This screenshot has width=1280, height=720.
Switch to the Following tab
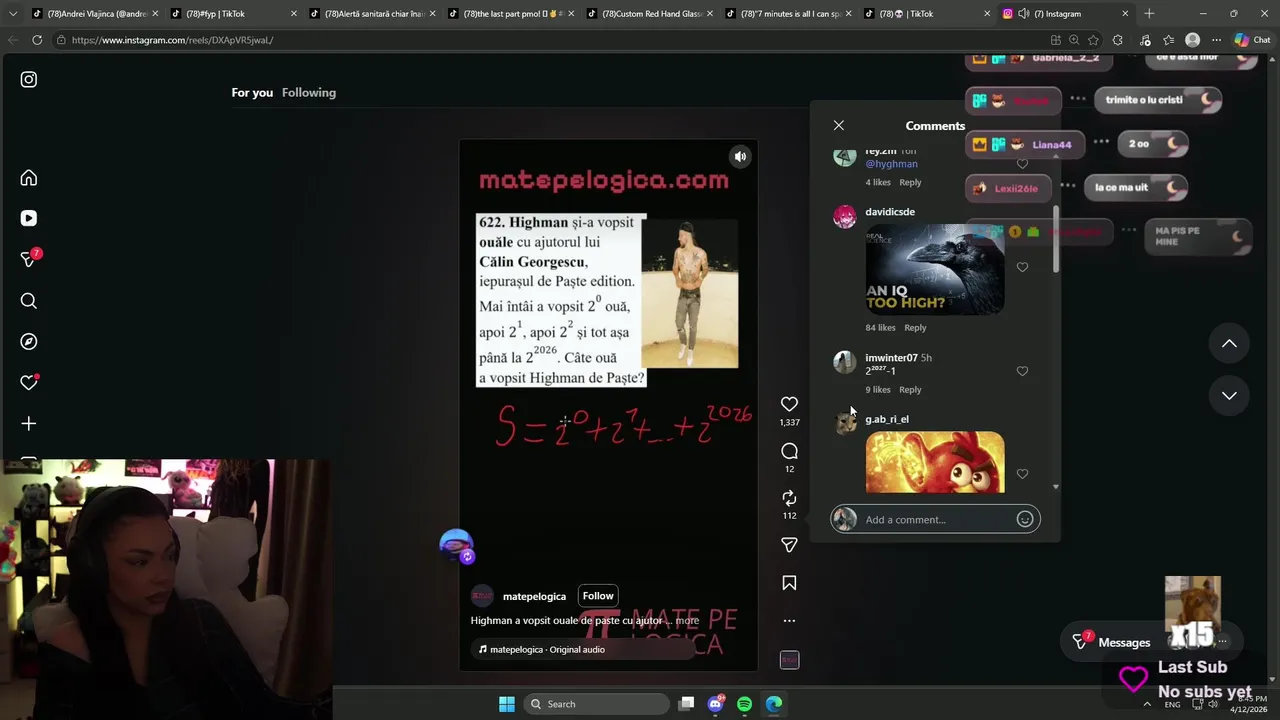[309, 93]
